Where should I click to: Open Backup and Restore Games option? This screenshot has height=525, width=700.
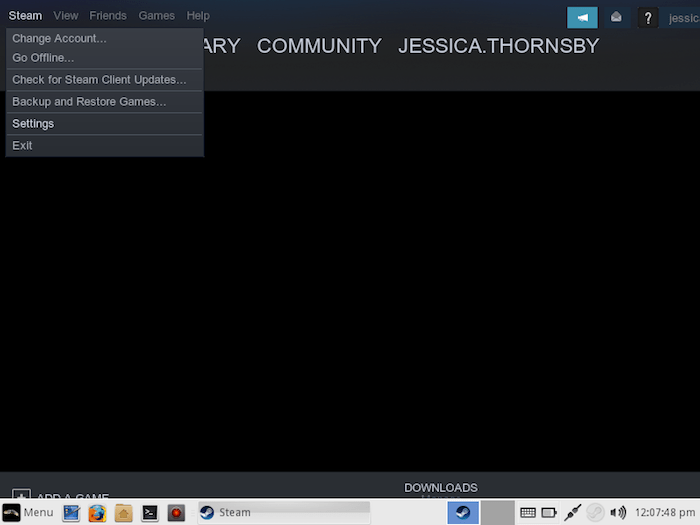point(104,102)
